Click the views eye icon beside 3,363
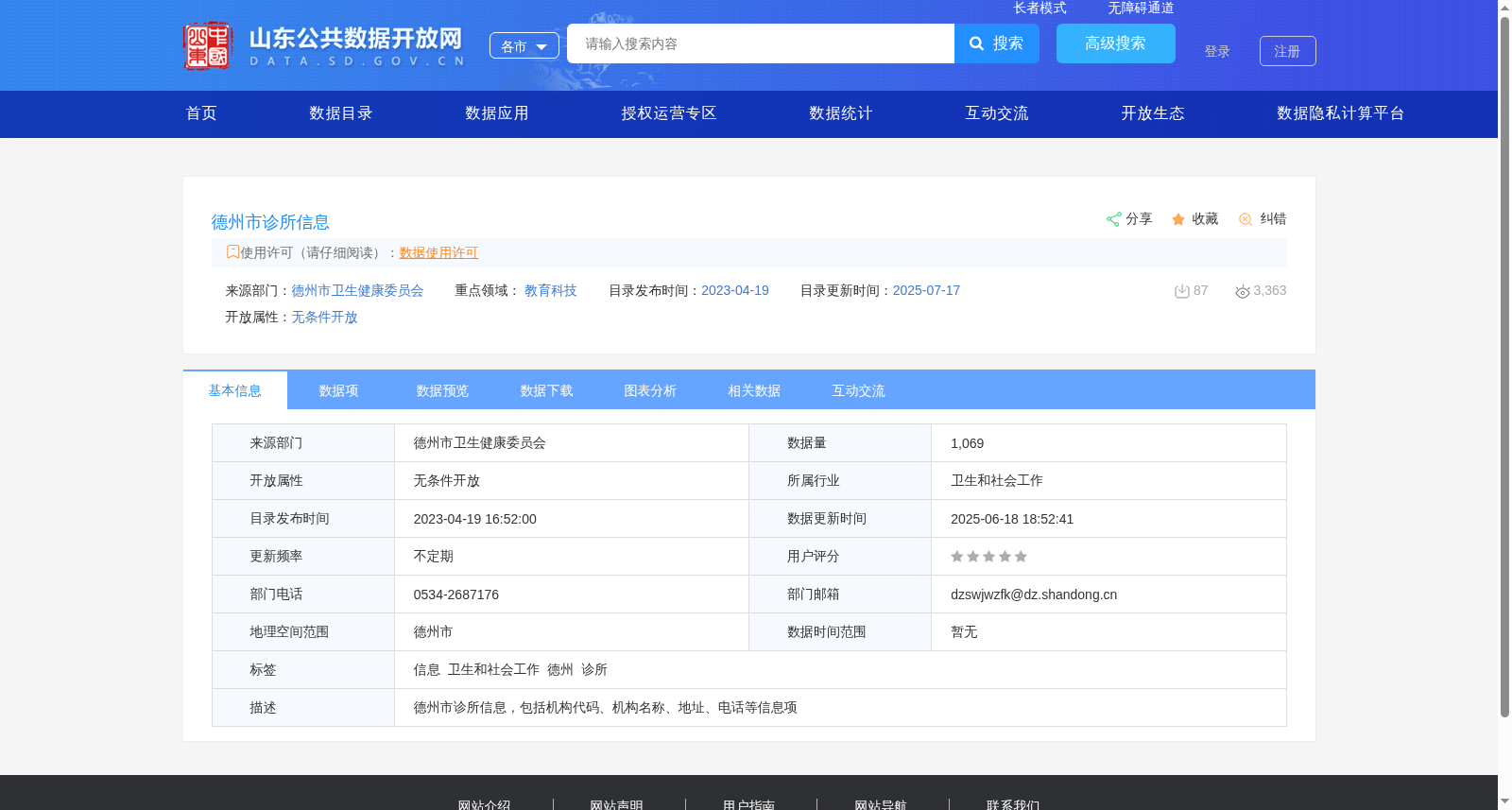Image resolution: width=1512 pixels, height=810 pixels. coord(1243,291)
